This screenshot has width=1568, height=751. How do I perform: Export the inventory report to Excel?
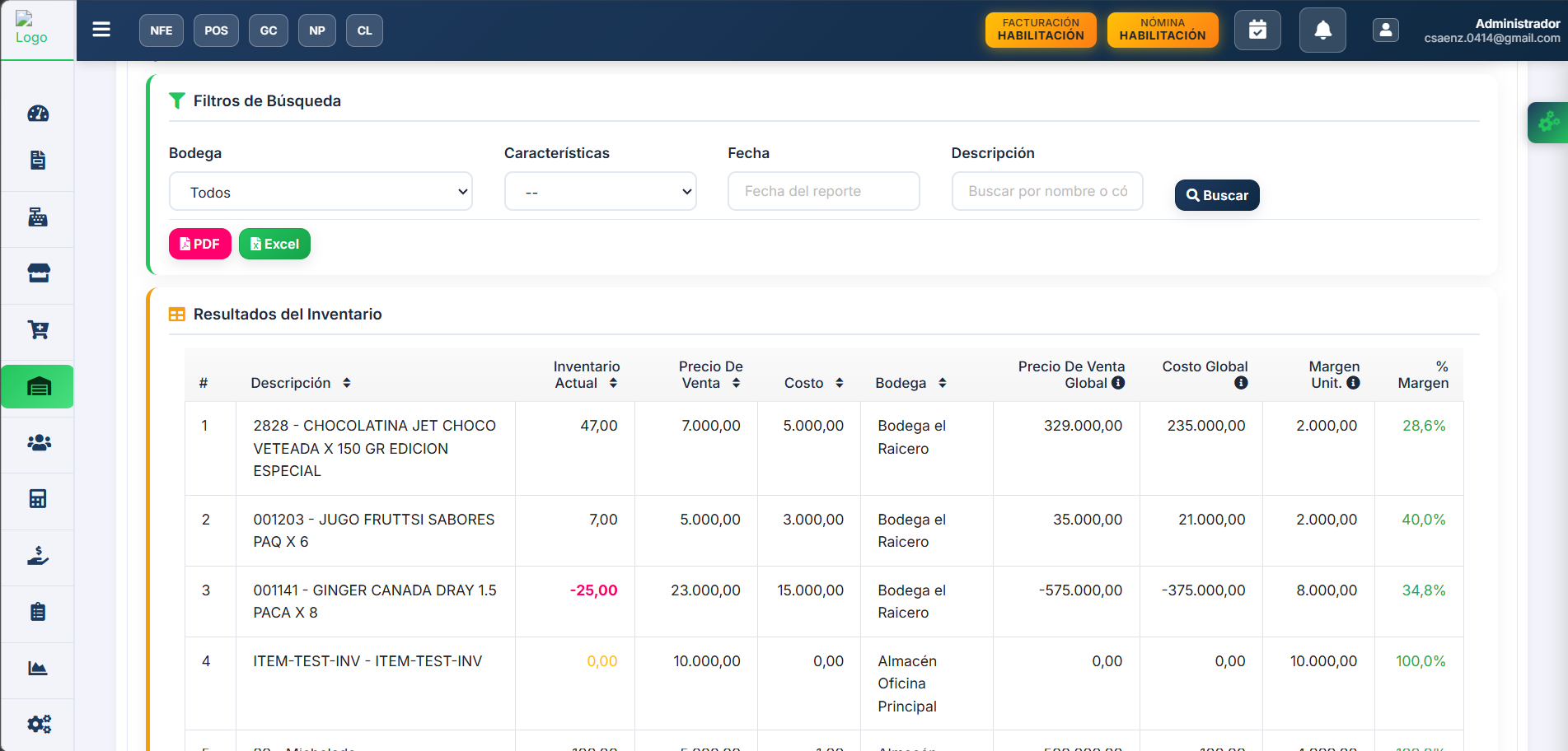tap(274, 244)
